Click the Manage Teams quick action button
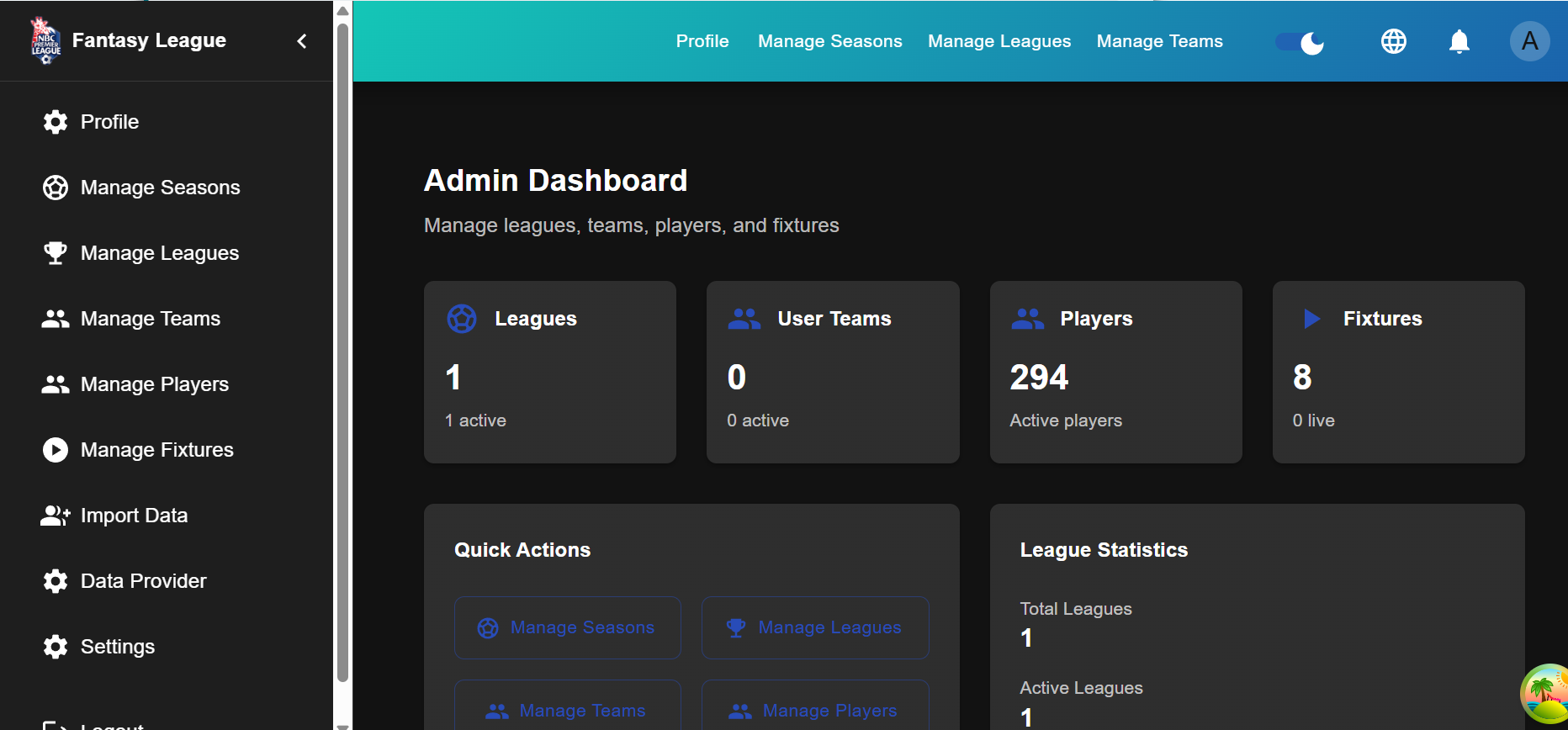1568x730 pixels. coord(568,706)
